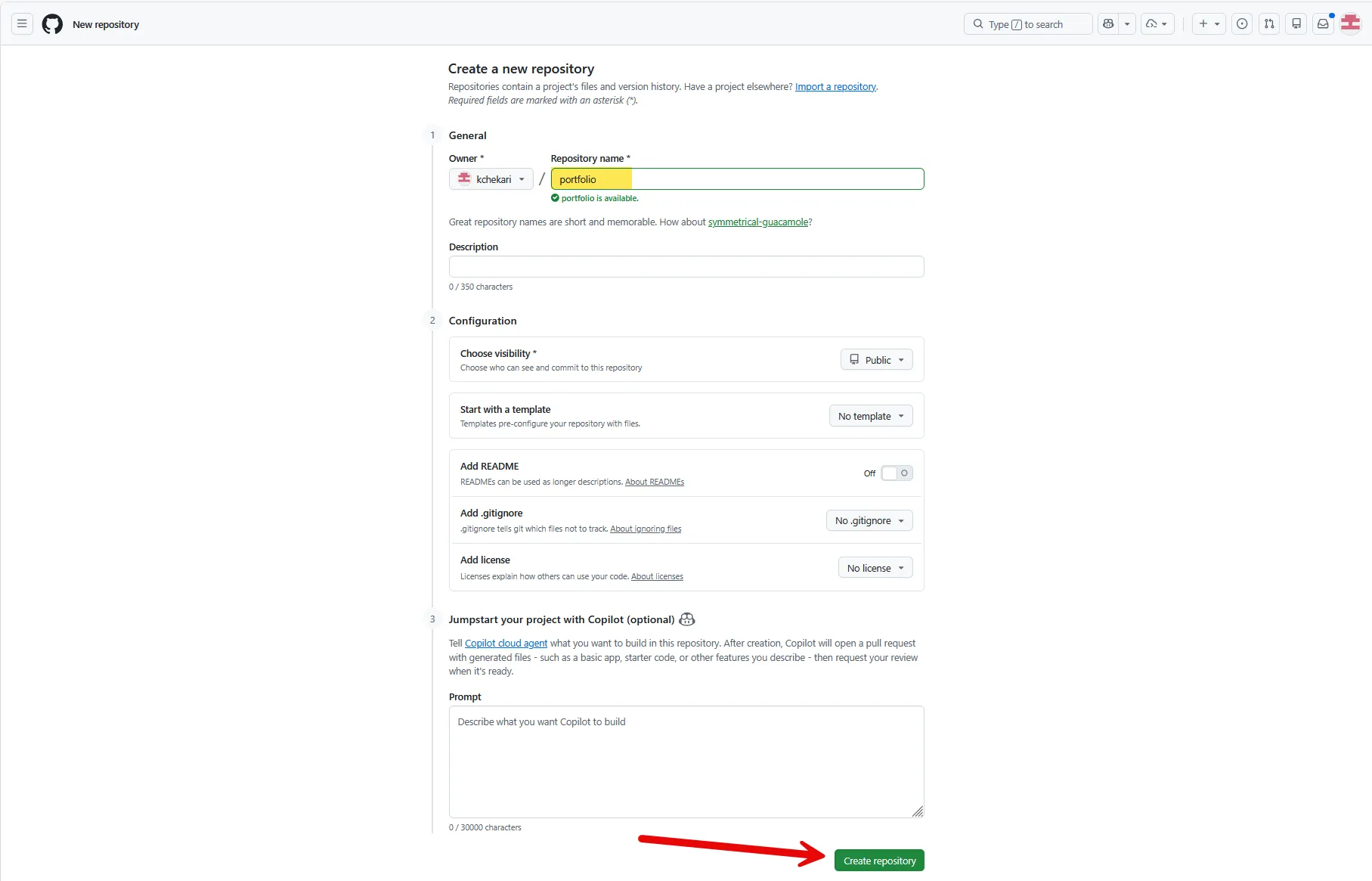The height and width of the screenshot is (881, 1372).
Task: Follow the Copilot cloud agent link
Action: 506,644
